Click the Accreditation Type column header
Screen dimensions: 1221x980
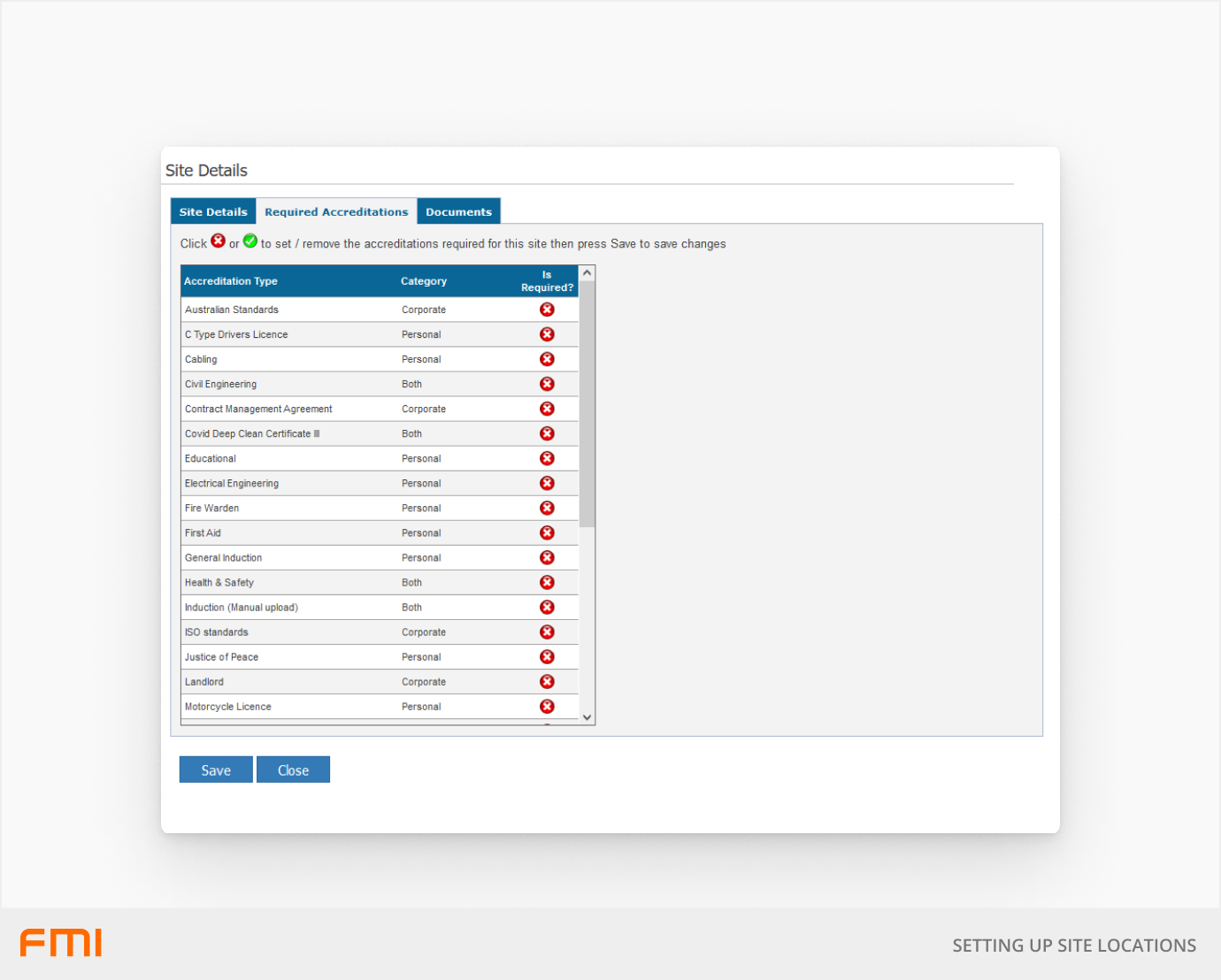point(231,281)
